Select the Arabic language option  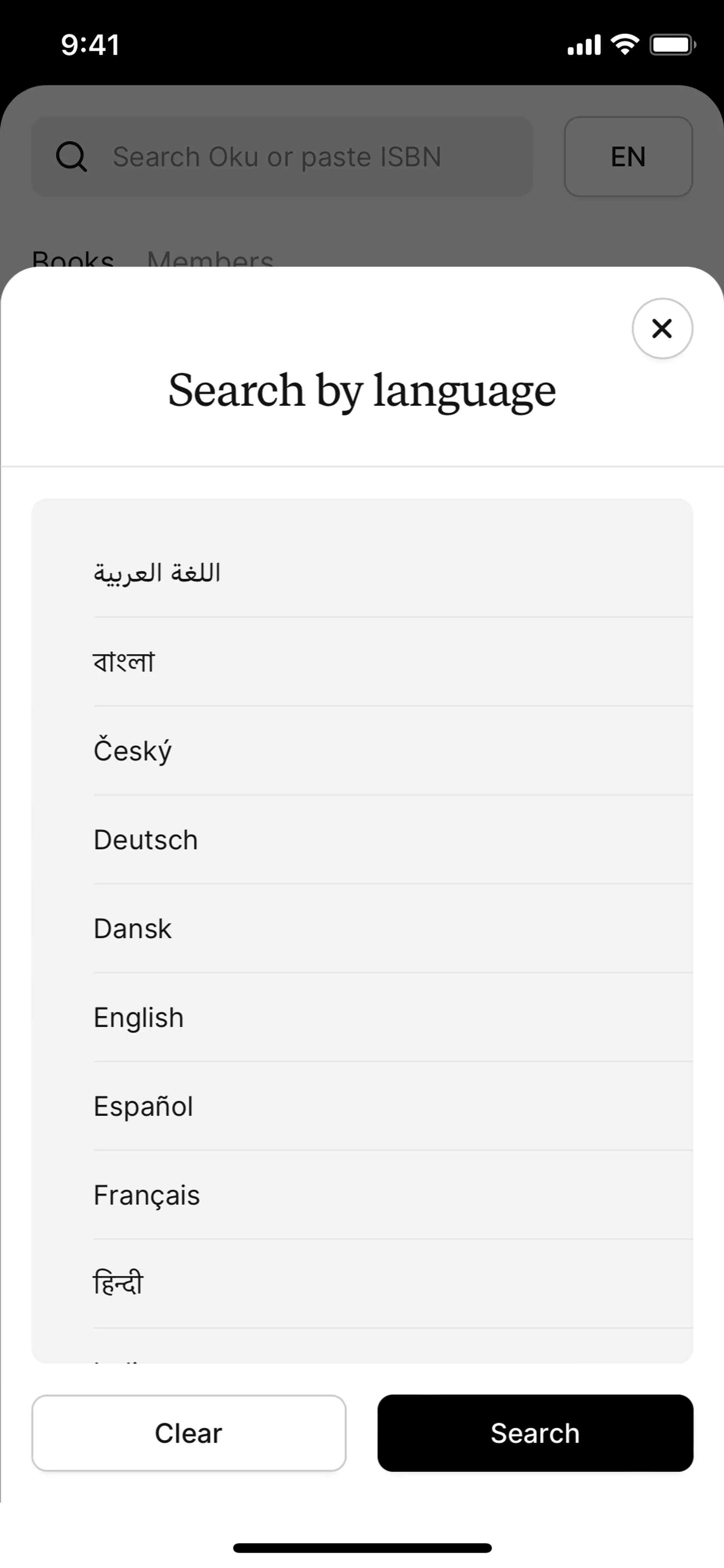point(157,573)
